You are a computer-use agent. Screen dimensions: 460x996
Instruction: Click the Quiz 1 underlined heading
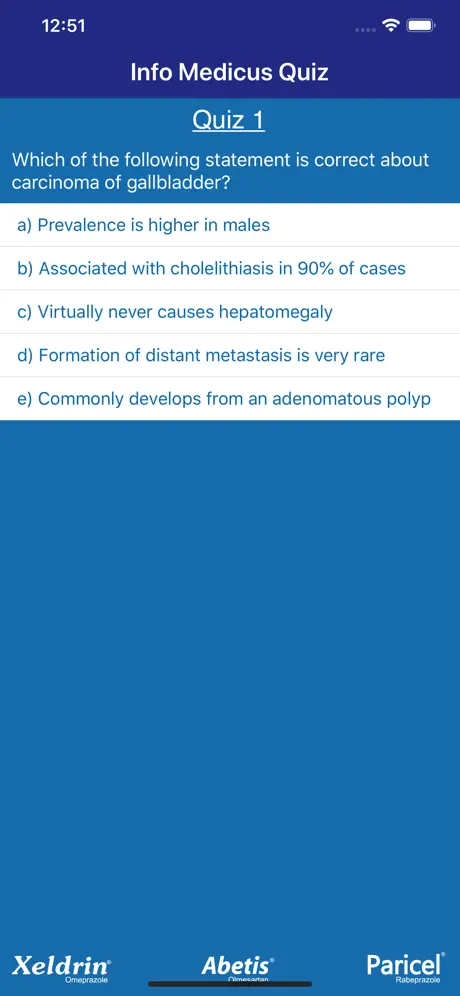(229, 120)
